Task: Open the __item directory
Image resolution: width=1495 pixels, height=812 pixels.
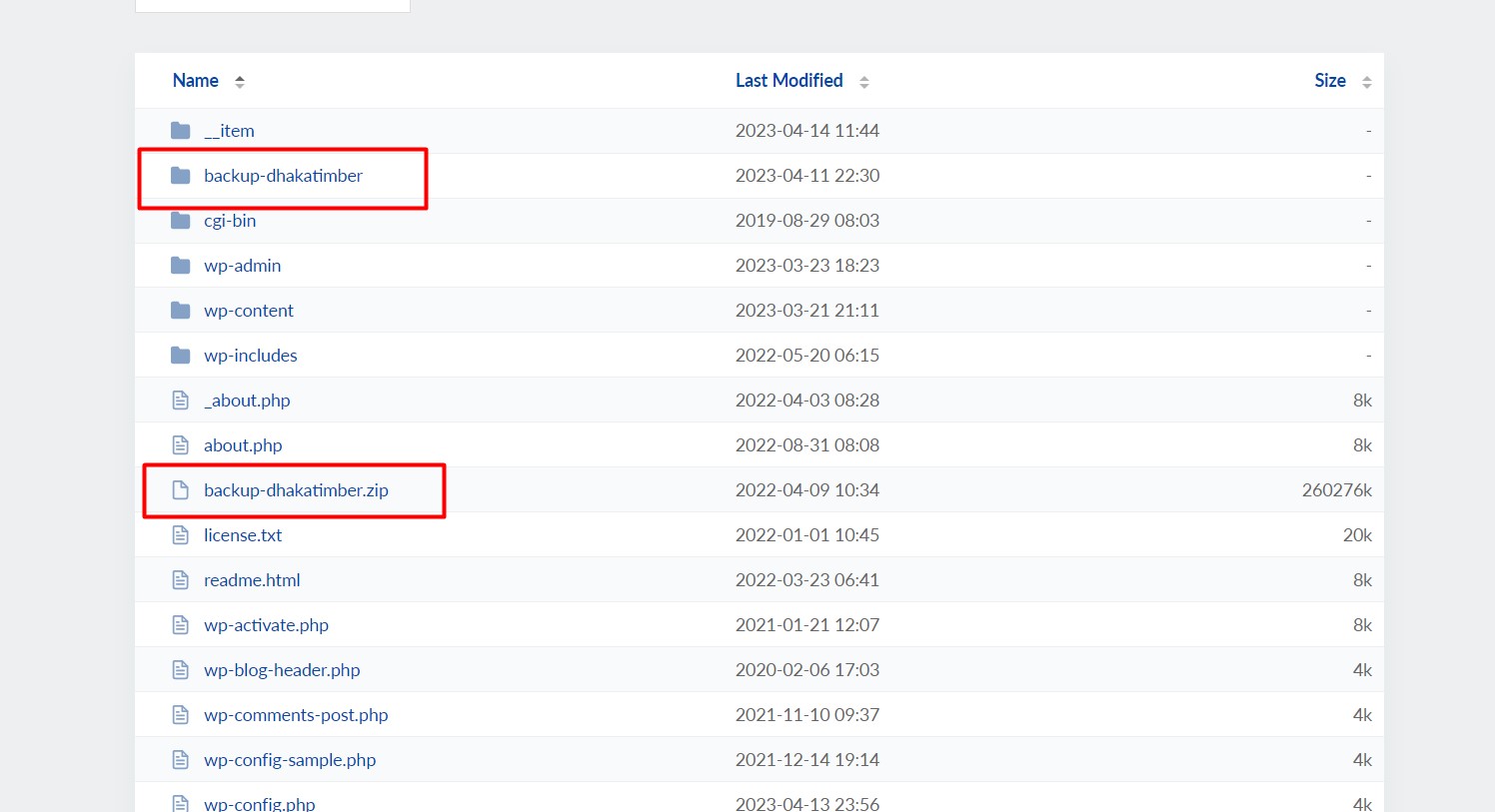Action: 229,131
